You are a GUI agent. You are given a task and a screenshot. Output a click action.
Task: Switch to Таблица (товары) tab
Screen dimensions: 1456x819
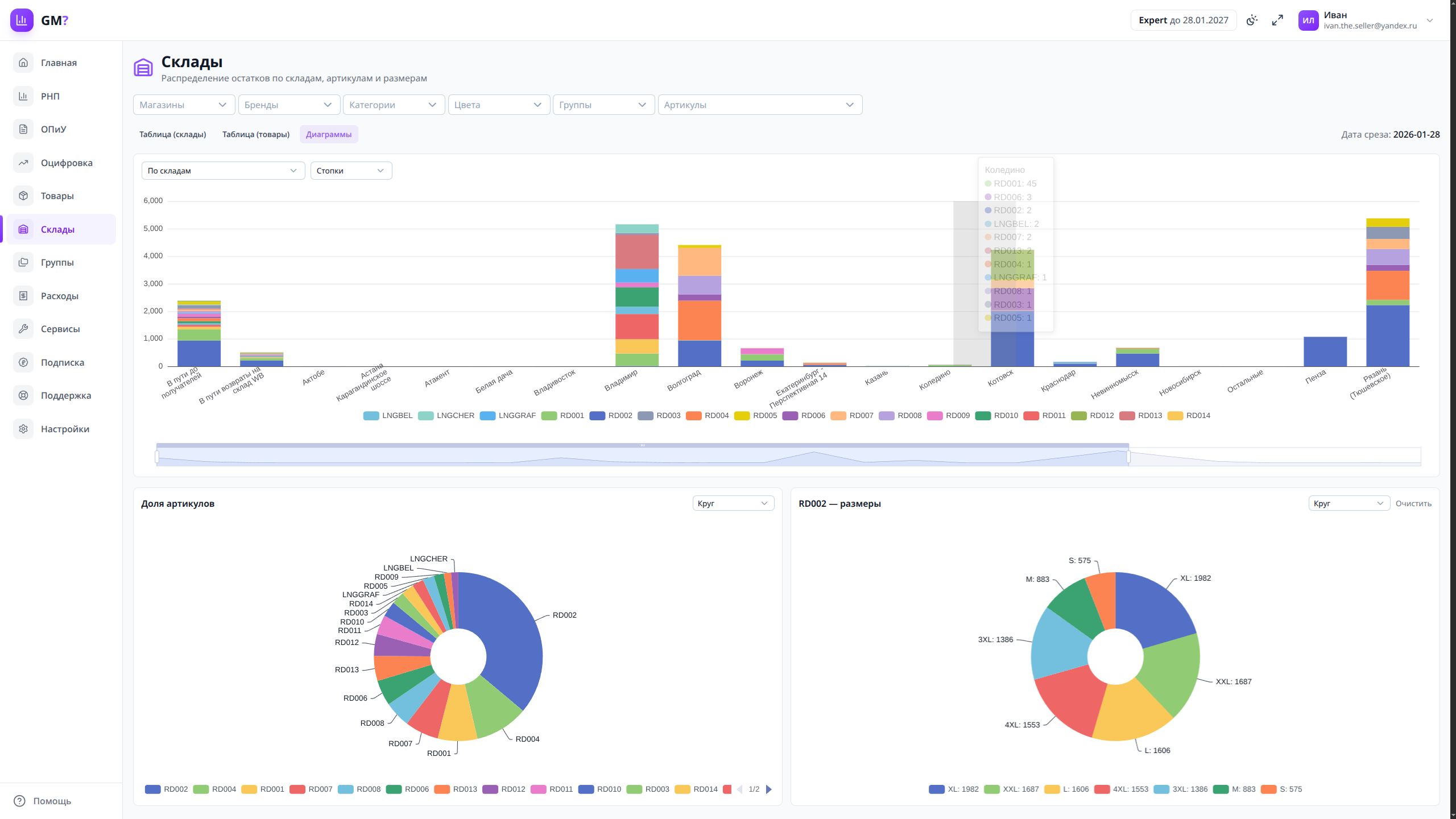(255, 135)
